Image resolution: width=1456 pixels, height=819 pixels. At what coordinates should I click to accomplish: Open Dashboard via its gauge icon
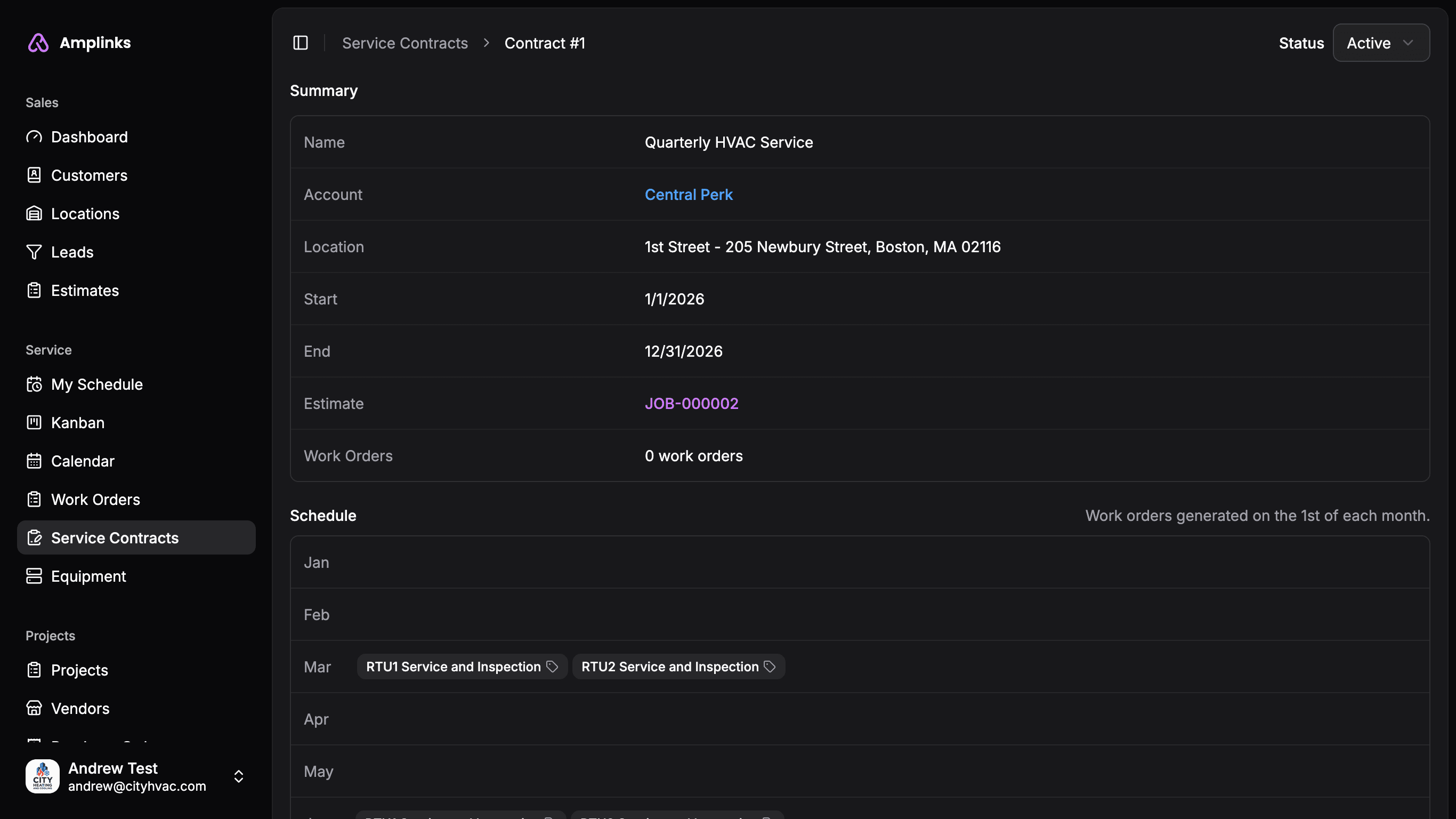(x=34, y=137)
